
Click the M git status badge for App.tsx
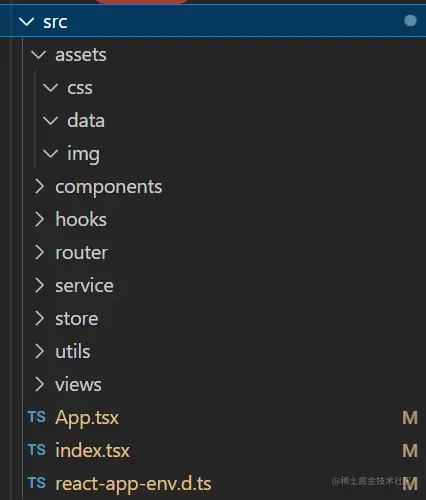coord(410,418)
